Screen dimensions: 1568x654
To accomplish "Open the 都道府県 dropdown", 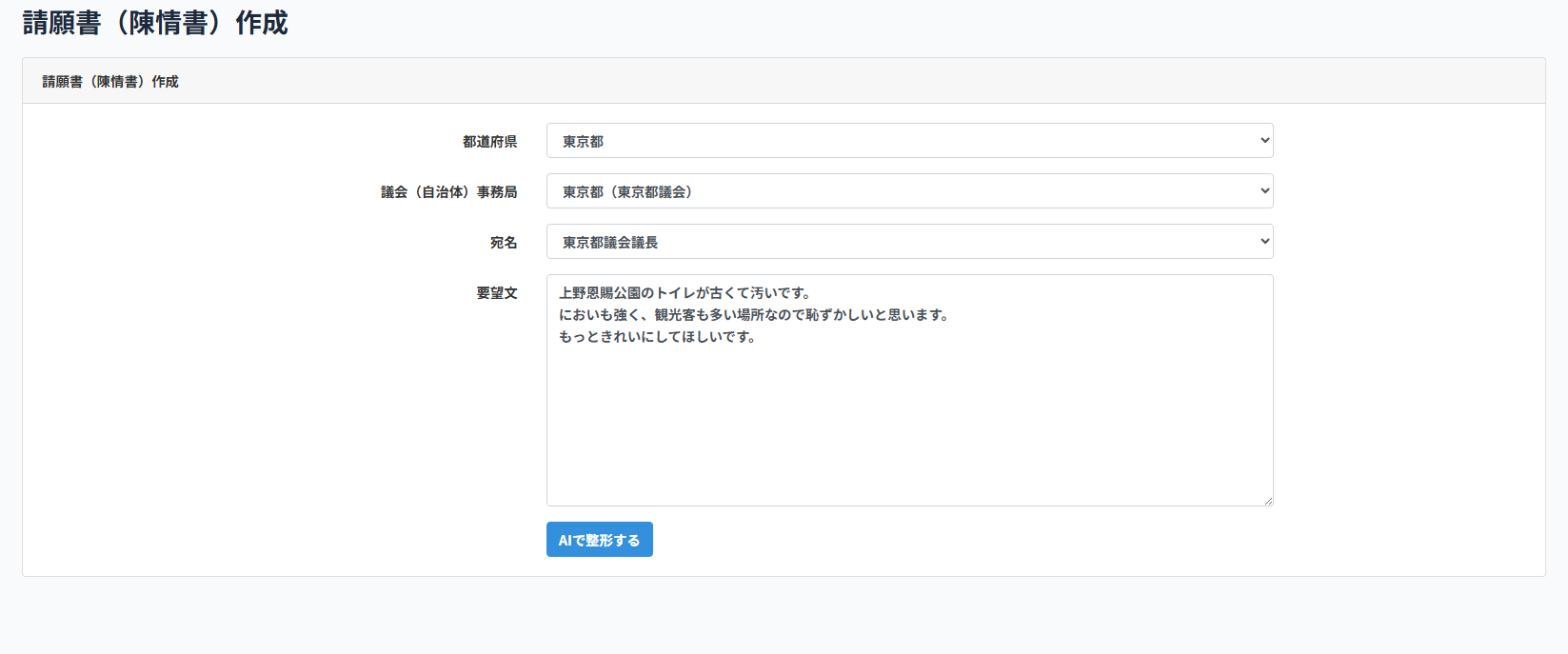I will pos(909,141).
